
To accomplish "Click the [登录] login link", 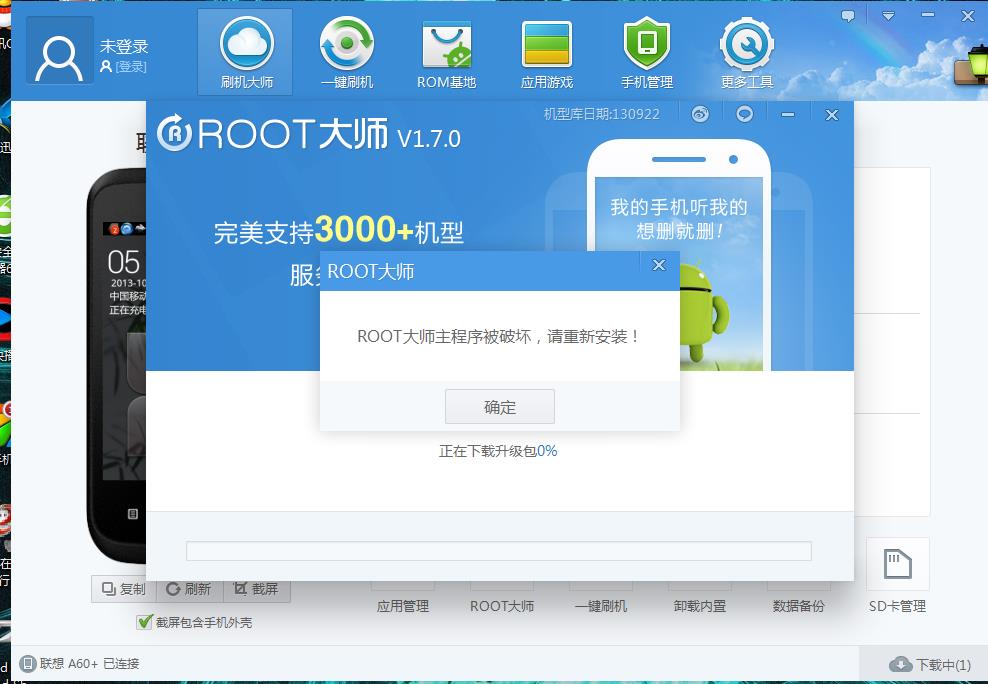I will point(131,66).
